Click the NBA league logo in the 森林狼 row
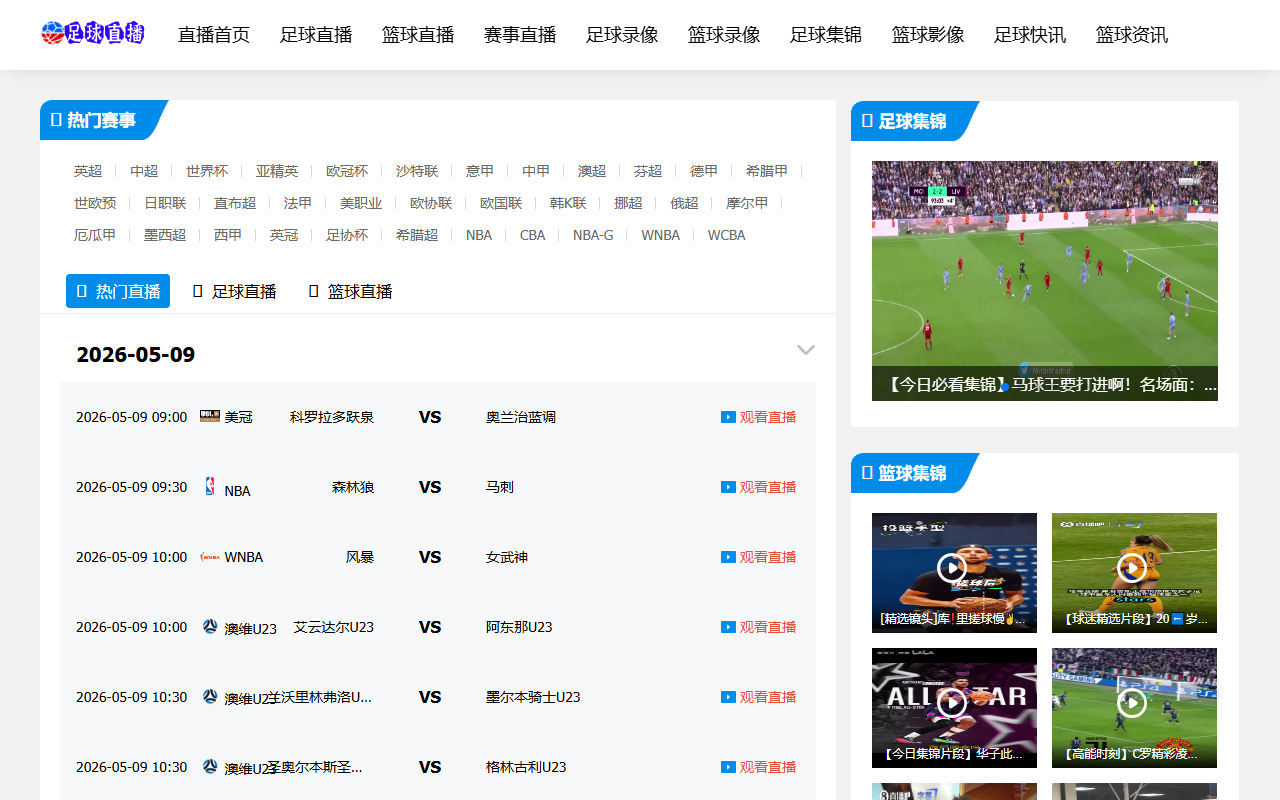The height and width of the screenshot is (800, 1280). pos(210,486)
